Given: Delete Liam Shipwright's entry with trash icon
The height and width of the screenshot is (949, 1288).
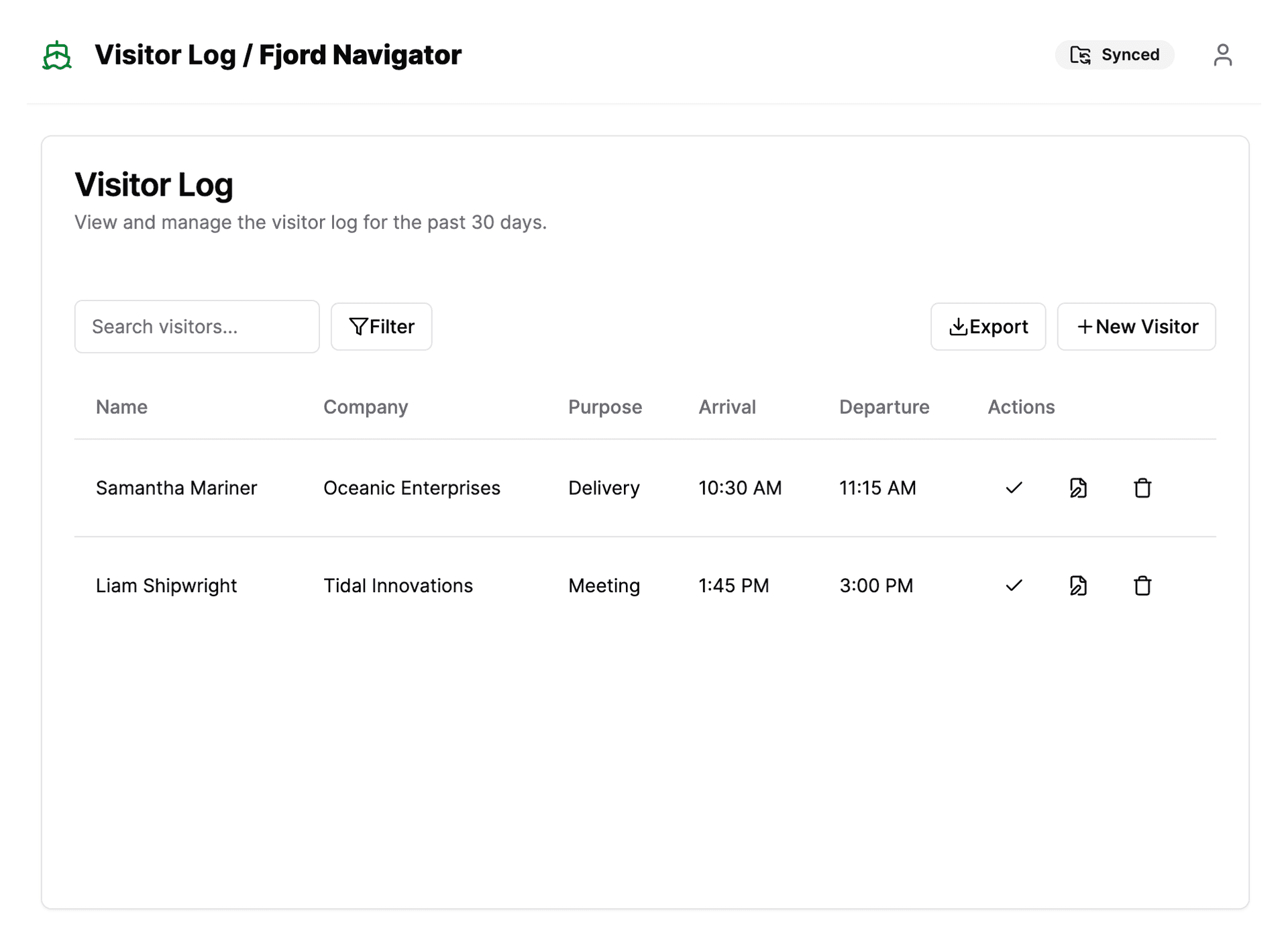Looking at the screenshot, I should 1142,585.
